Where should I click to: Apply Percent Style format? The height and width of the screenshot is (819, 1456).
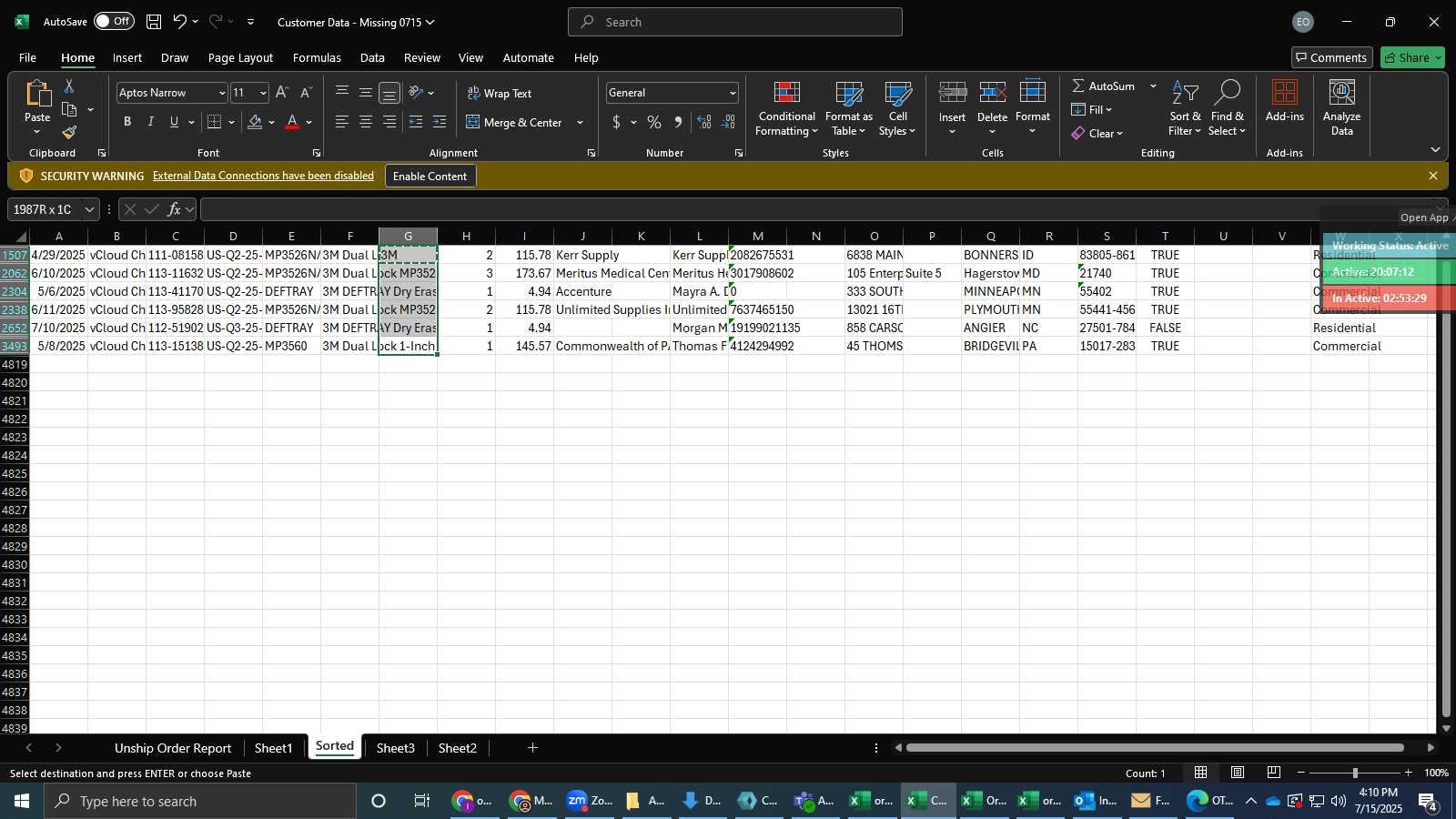654,122
